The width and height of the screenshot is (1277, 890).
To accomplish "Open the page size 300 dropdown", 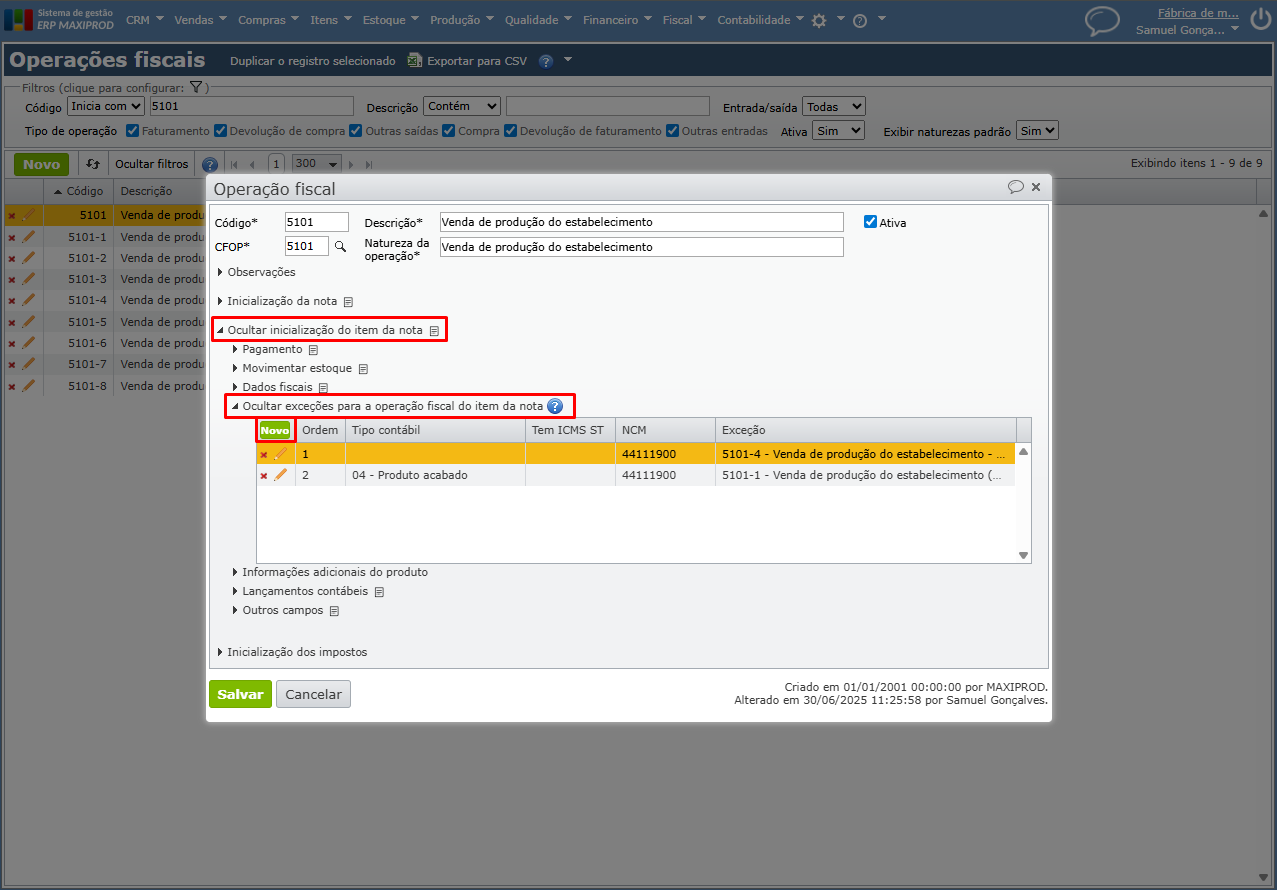I will point(318,164).
